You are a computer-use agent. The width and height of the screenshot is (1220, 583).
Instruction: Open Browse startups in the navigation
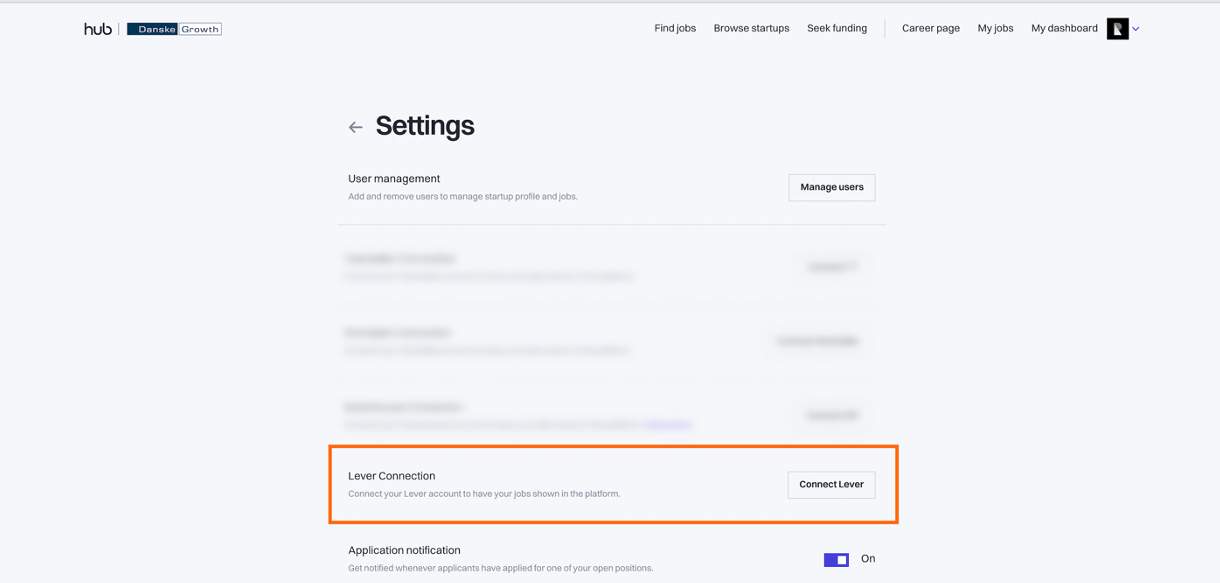(751, 28)
